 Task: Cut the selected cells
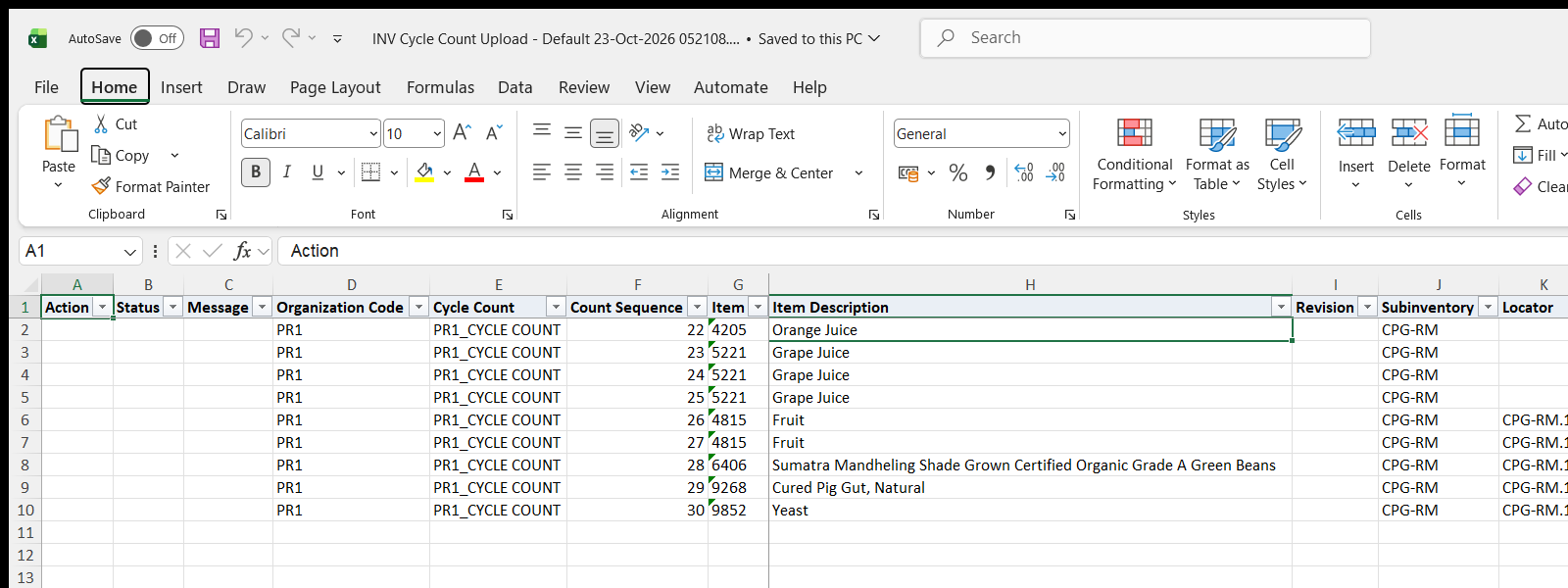click(x=116, y=124)
